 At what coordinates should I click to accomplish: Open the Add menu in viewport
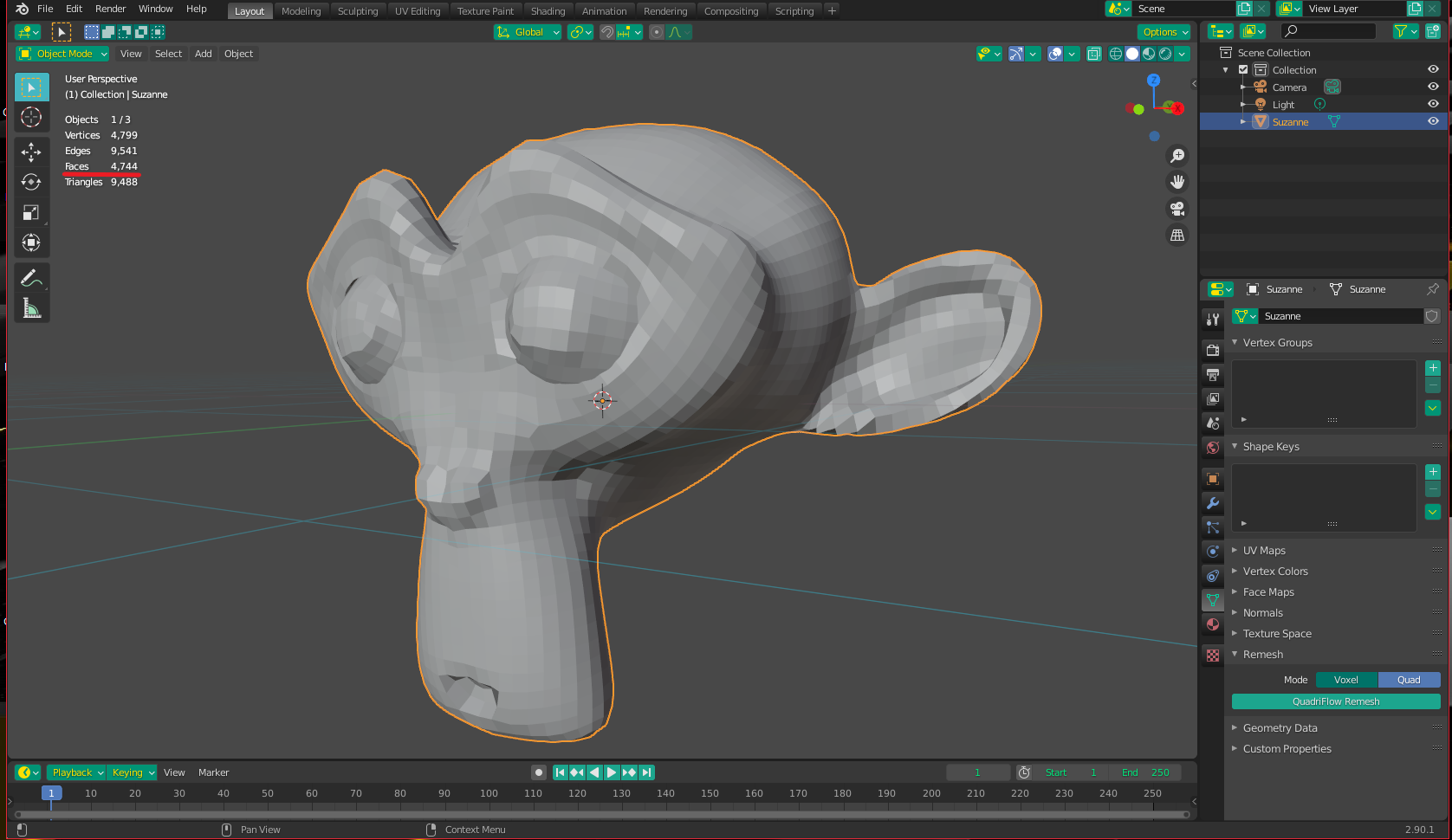coord(204,54)
